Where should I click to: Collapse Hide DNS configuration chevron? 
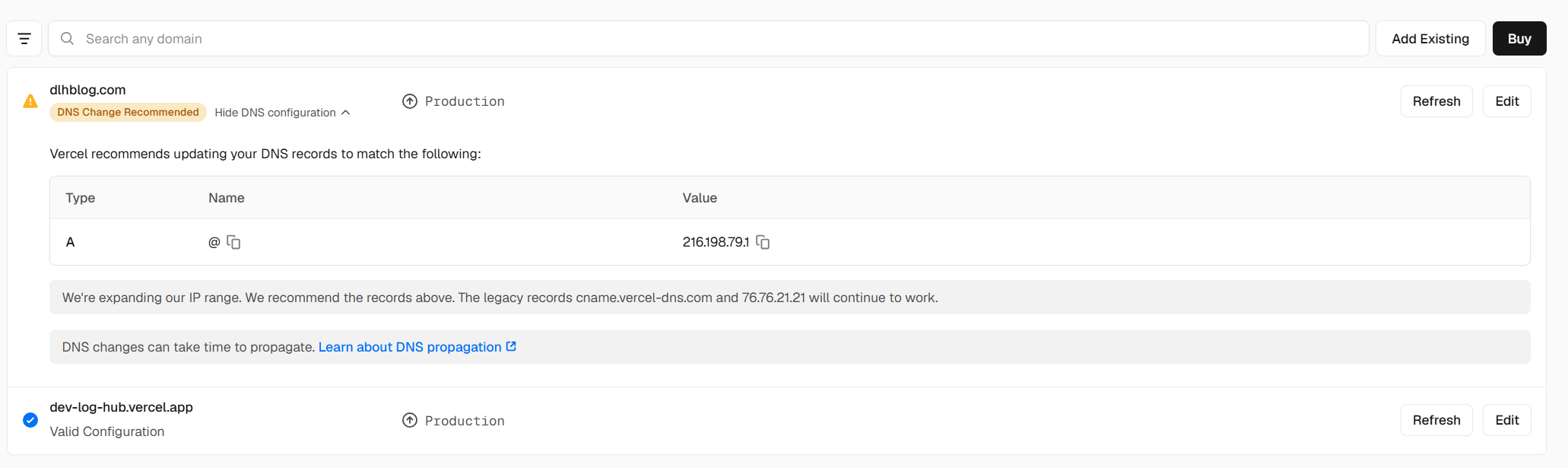(x=346, y=113)
